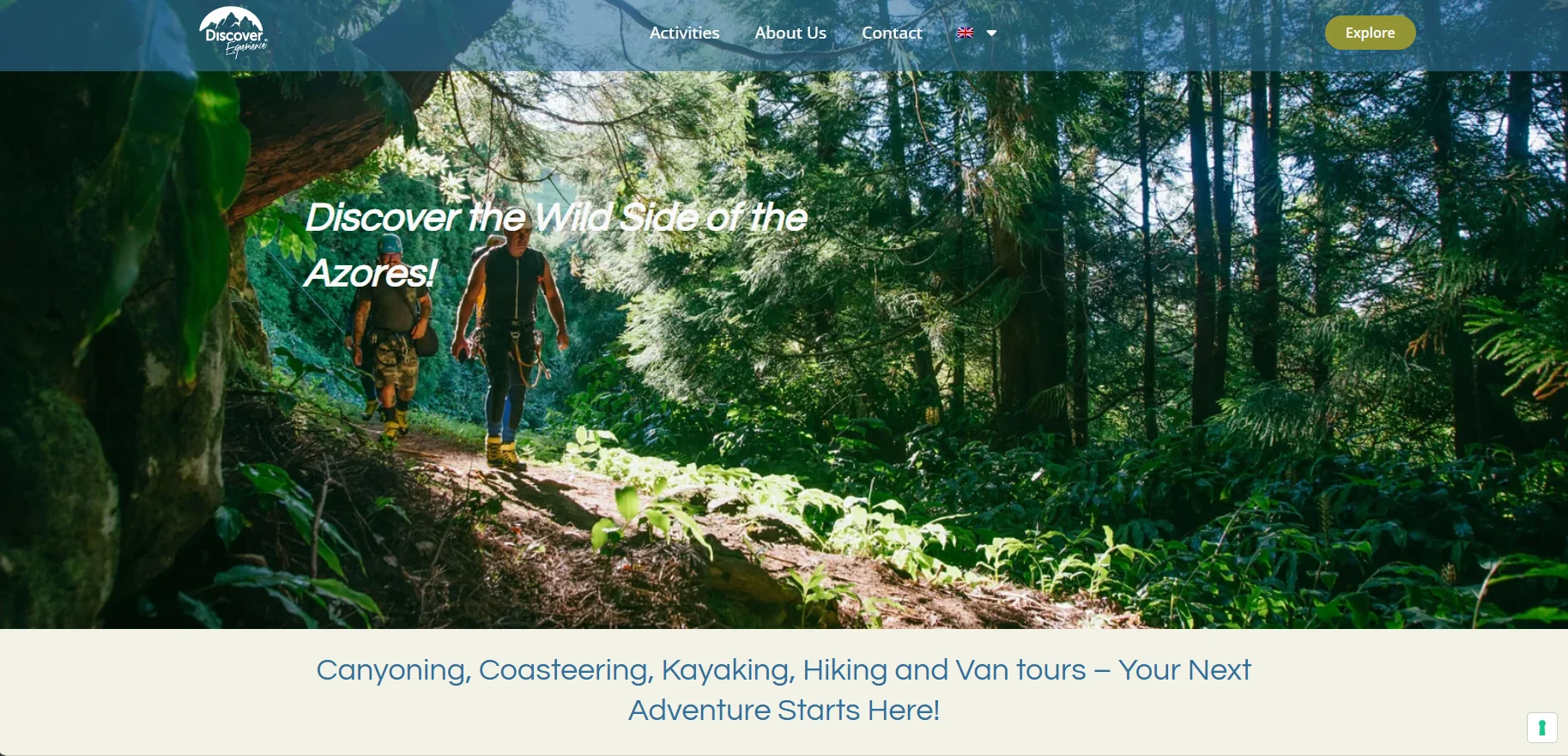1568x756 pixels.
Task: Open the green keyhole privacy preferences widget
Action: (1541, 728)
